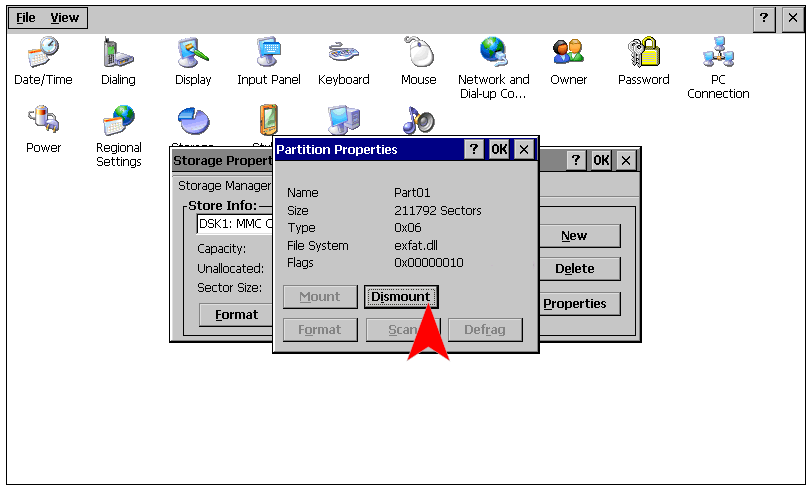Image resolution: width=809 pixels, height=487 pixels.
Task: Open the Regional Settings icon
Action: (x=118, y=121)
